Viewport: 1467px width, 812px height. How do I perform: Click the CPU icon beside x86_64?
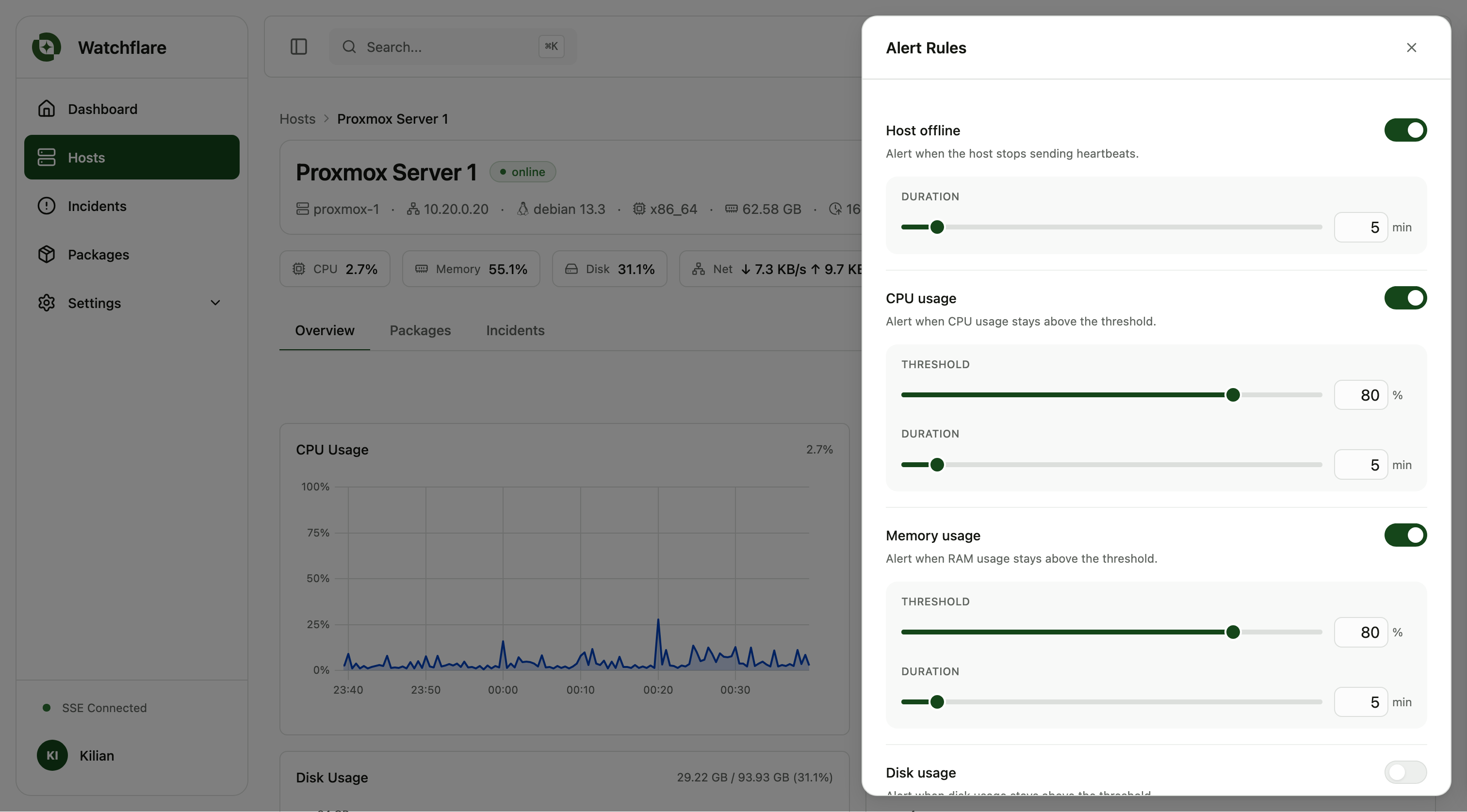(639, 209)
